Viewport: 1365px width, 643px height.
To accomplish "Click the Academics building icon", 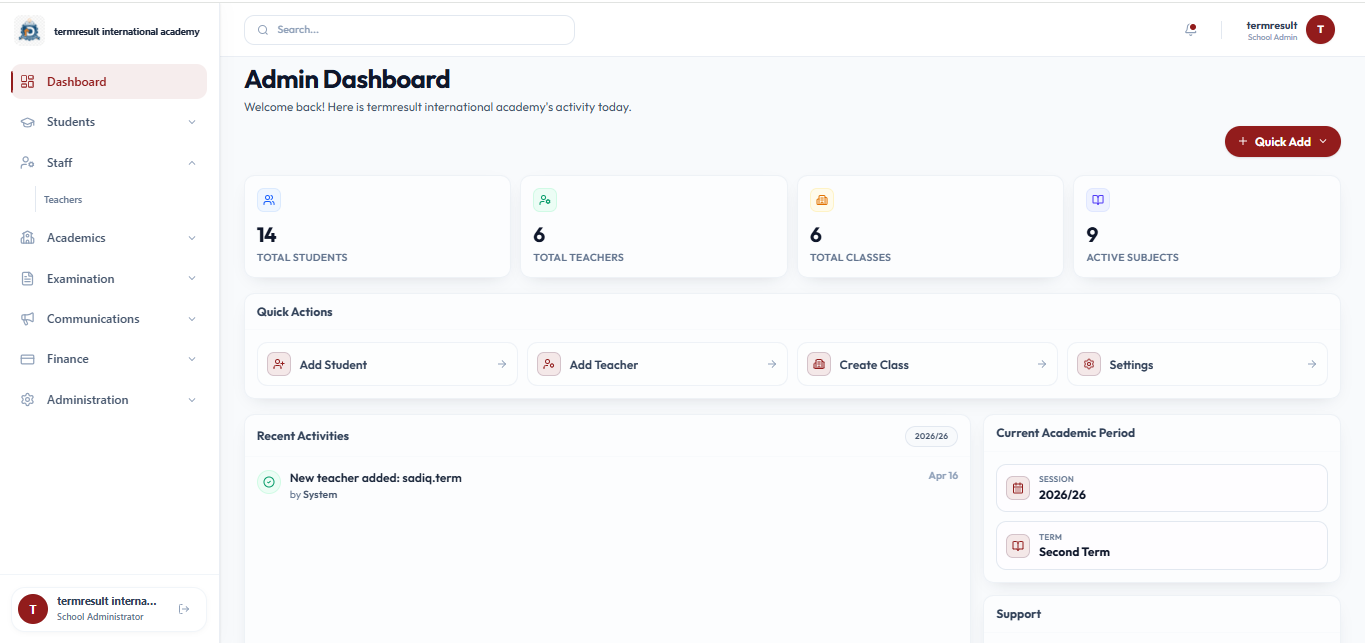I will point(28,238).
